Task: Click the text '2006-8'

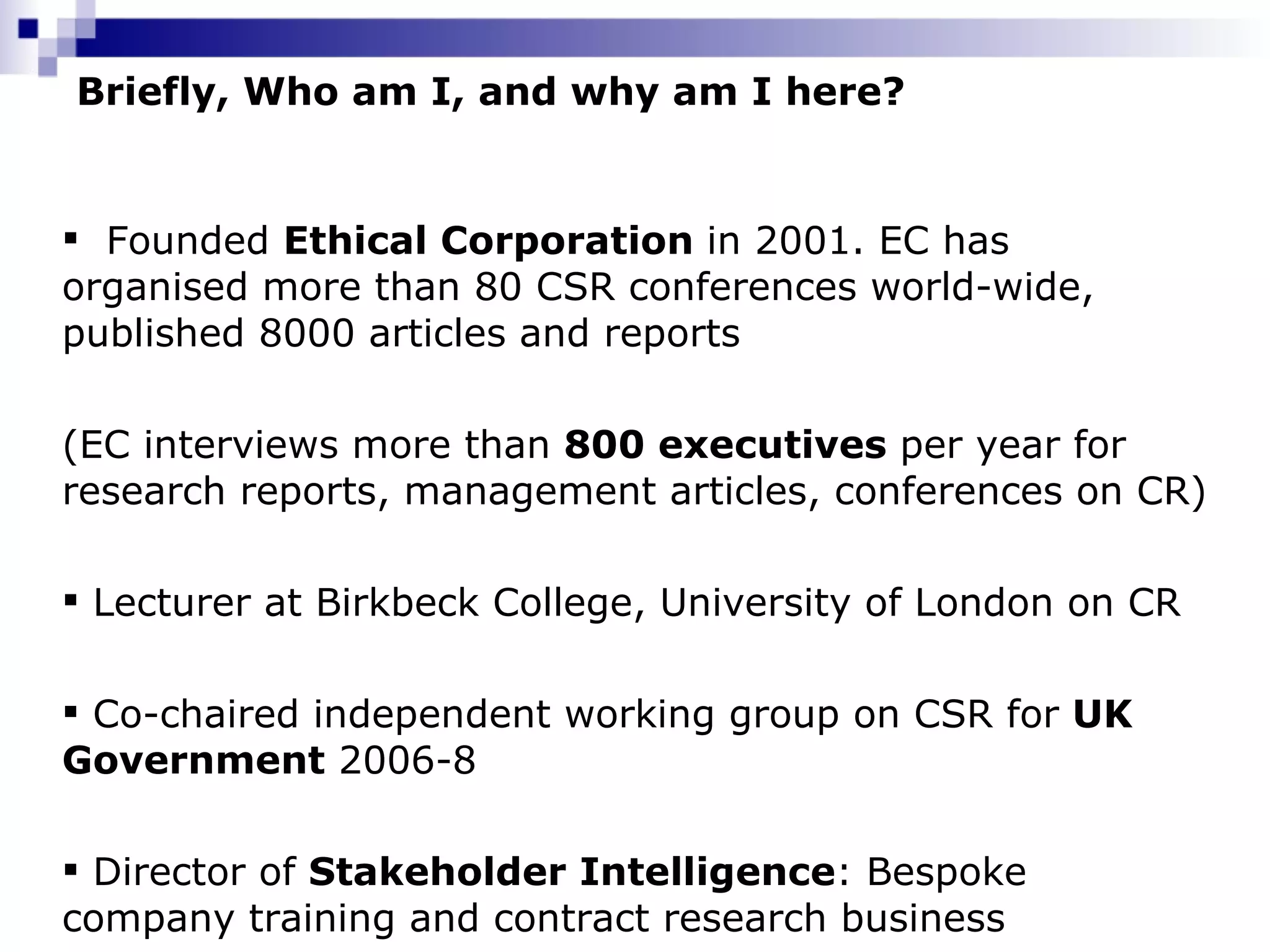Action: coord(407,760)
